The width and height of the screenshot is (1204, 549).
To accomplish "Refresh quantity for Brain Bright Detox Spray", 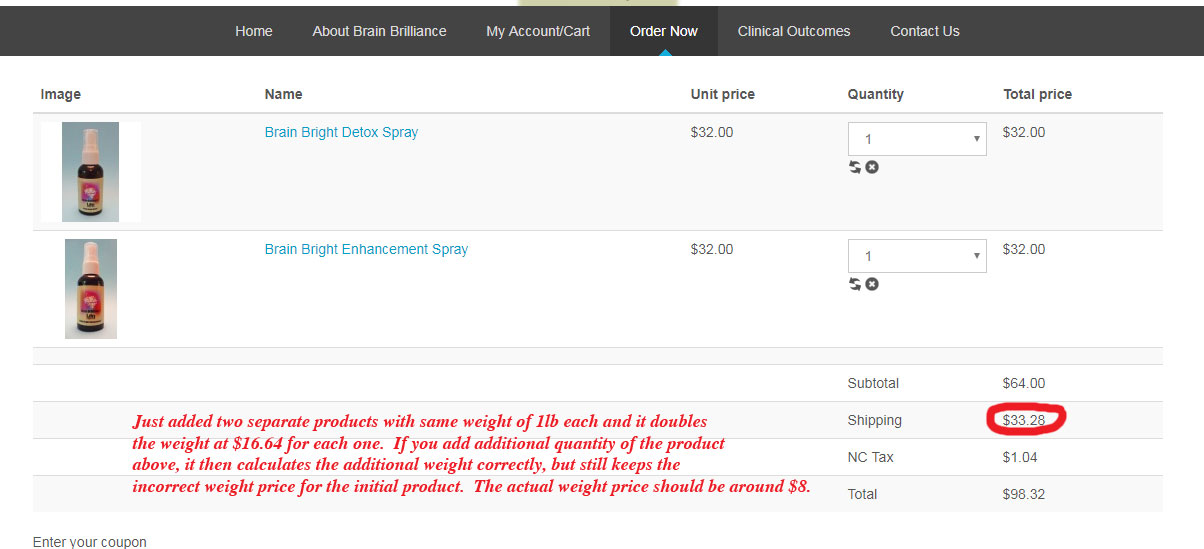I will pos(855,167).
